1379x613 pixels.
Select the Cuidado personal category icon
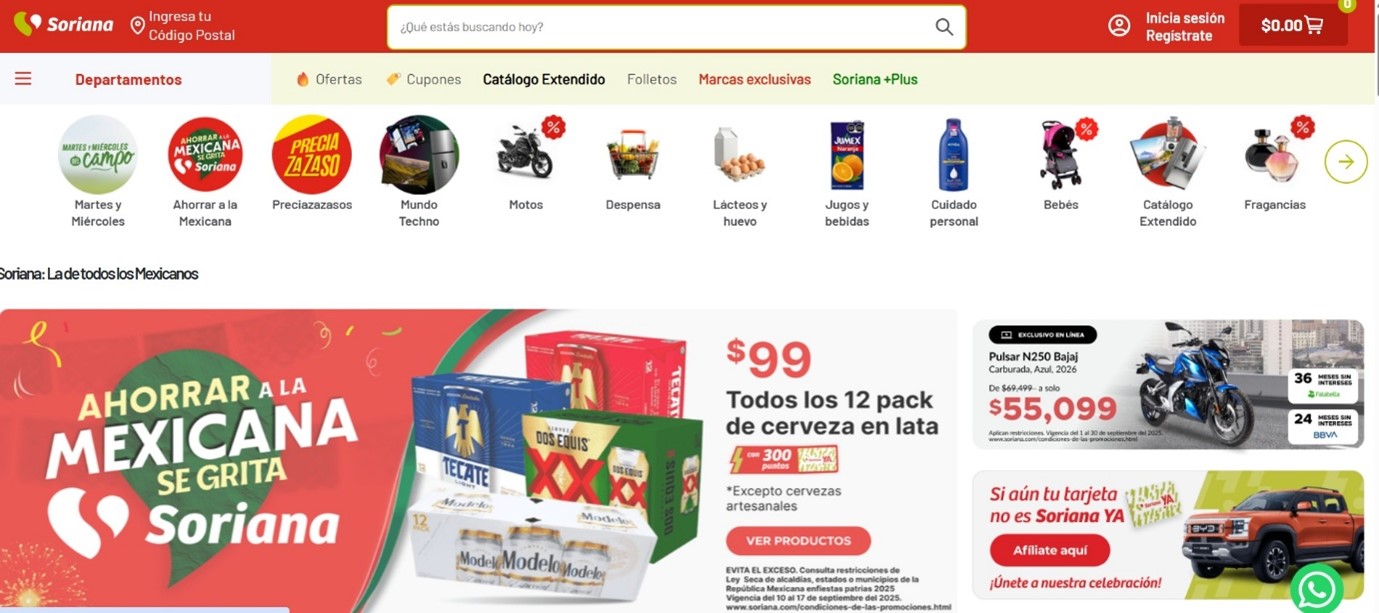pos(954,155)
